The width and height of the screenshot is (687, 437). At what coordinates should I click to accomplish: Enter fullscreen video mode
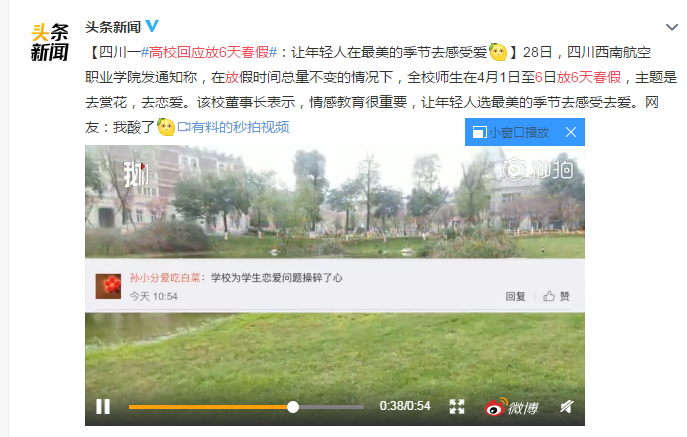(x=457, y=406)
